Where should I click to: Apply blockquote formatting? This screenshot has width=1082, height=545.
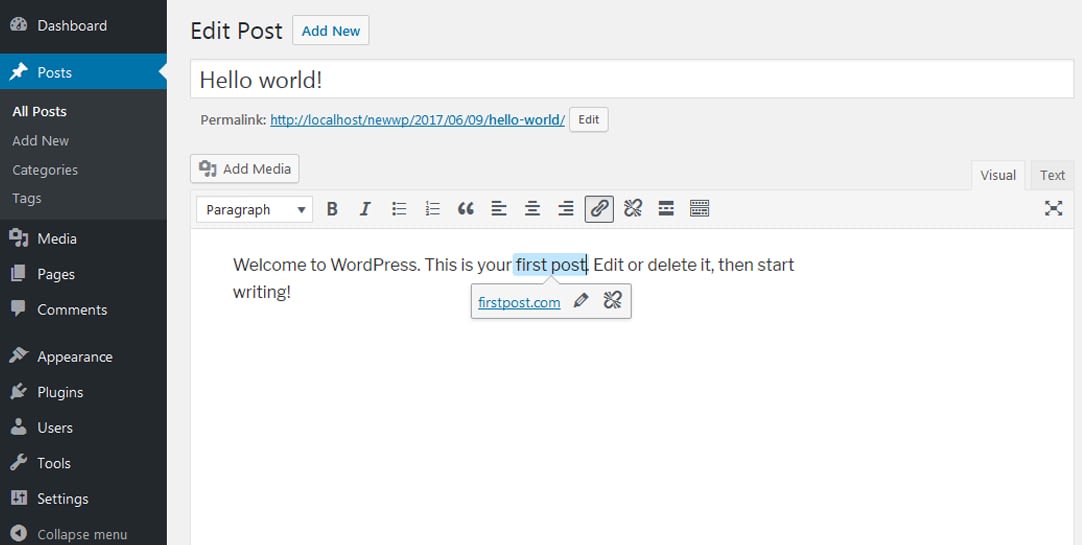(x=466, y=209)
